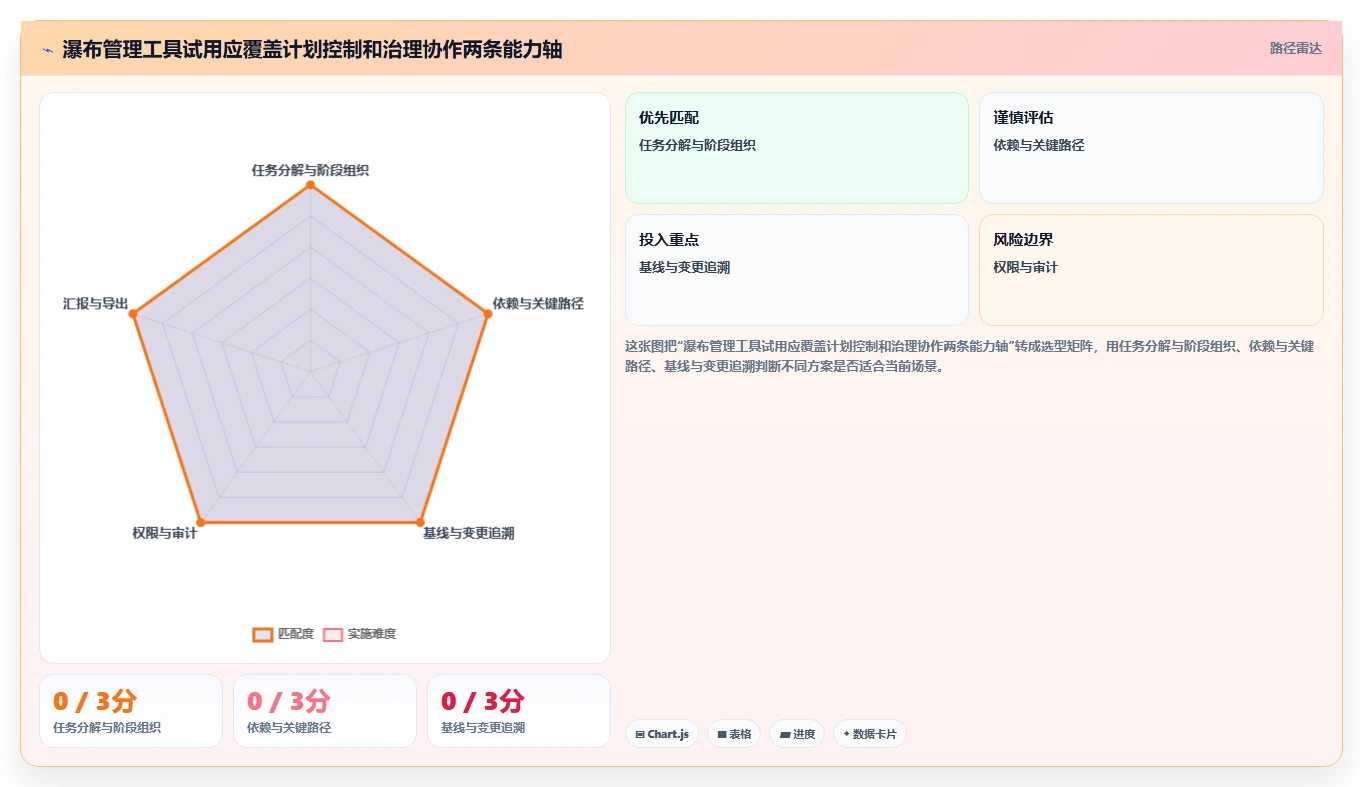
Task: Toggle the 实施难度 legend entry
Action: [360, 634]
